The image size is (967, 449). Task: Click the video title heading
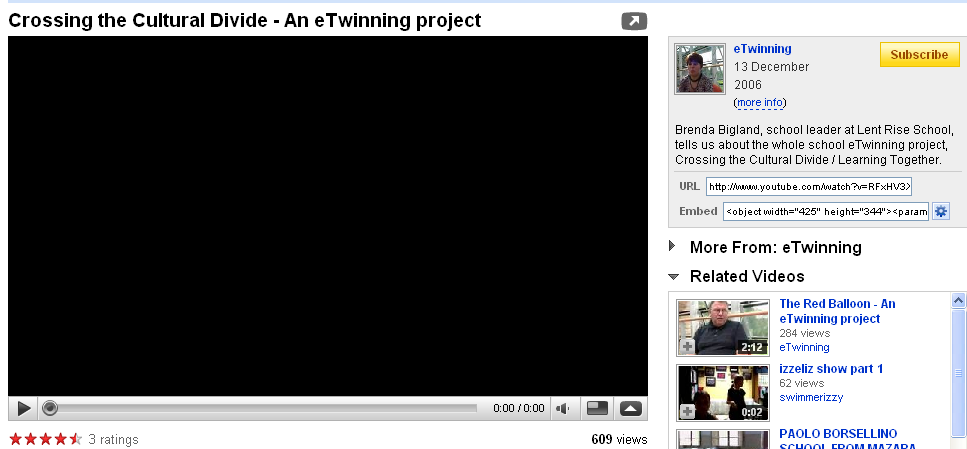(244, 20)
